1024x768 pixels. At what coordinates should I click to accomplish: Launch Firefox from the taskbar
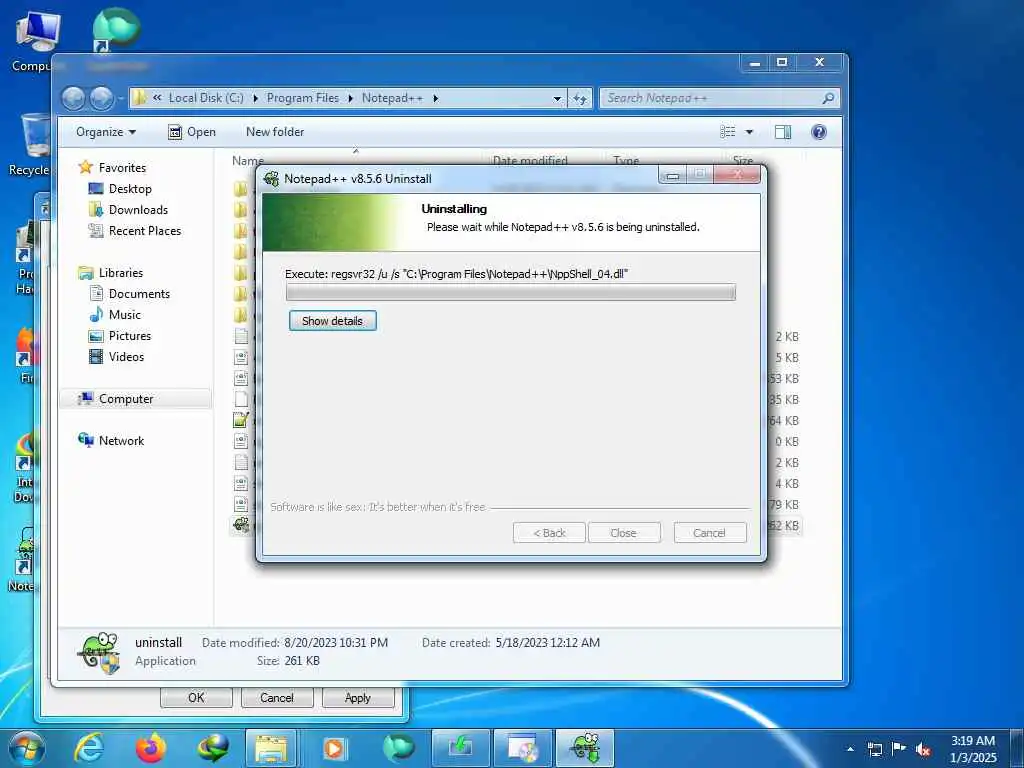pyautogui.click(x=151, y=748)
